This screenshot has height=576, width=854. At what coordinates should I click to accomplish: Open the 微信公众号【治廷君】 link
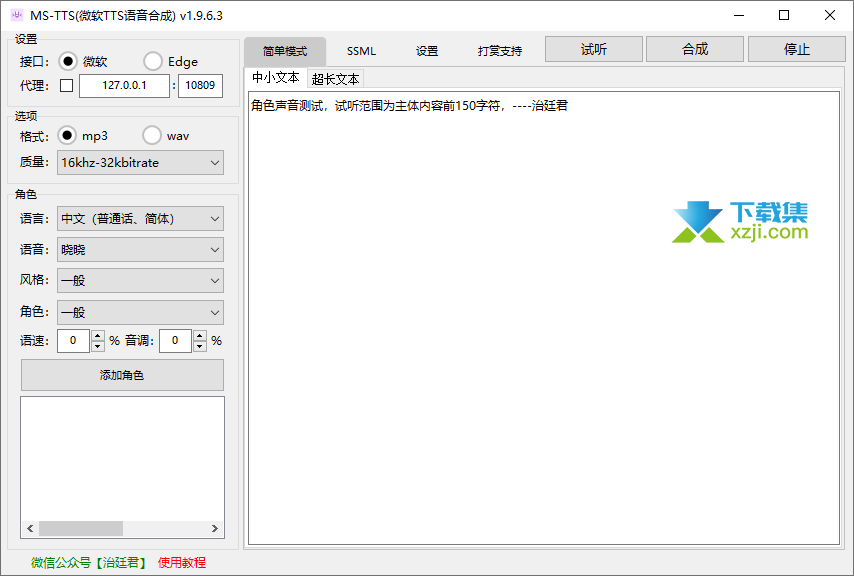(x=89, y=562)
